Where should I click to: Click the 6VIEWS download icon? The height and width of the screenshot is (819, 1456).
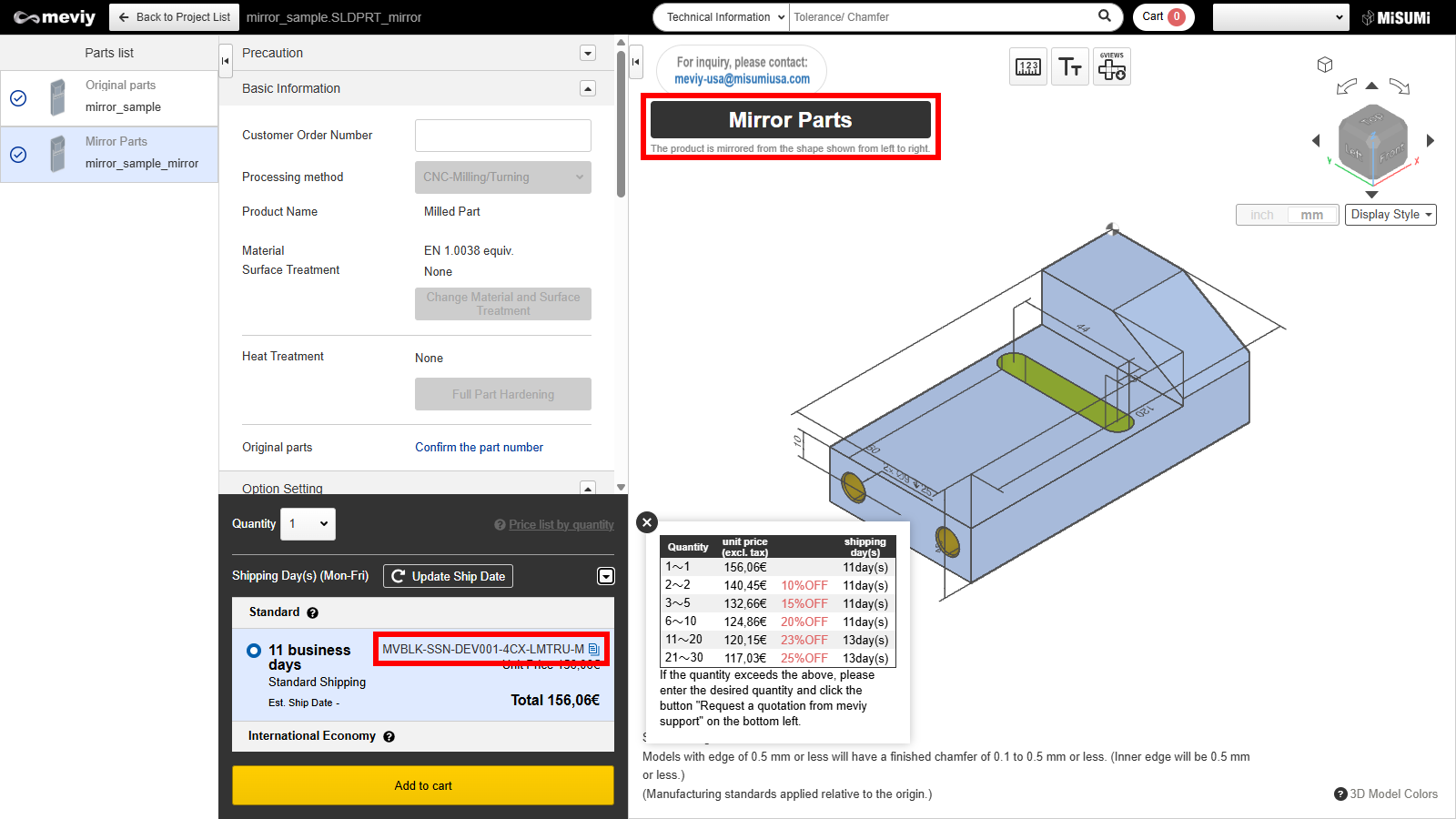point(1111,66)
